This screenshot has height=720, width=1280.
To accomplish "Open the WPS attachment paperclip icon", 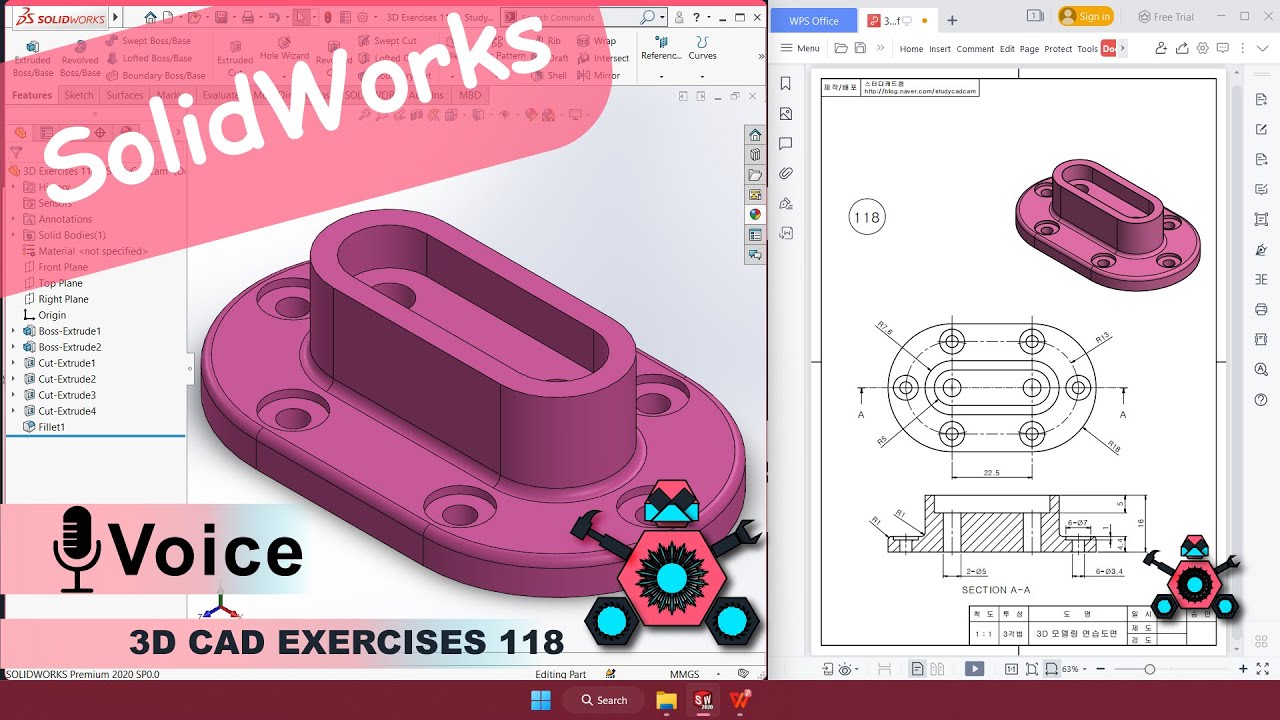I will point(786,174).
